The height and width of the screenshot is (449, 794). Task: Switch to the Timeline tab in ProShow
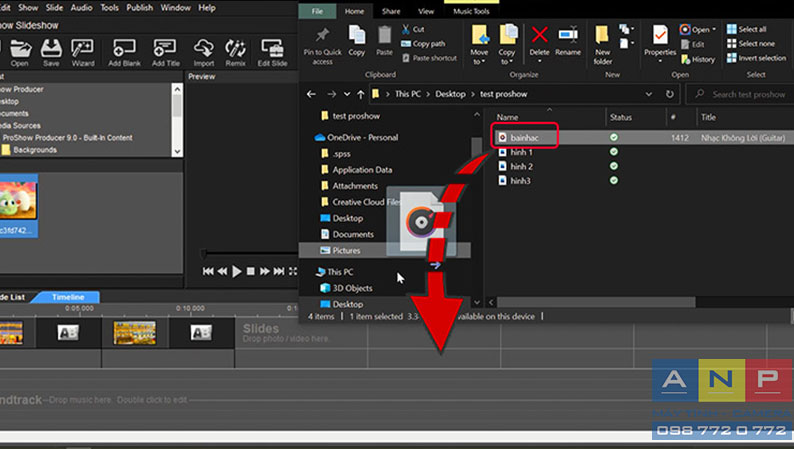68,297
